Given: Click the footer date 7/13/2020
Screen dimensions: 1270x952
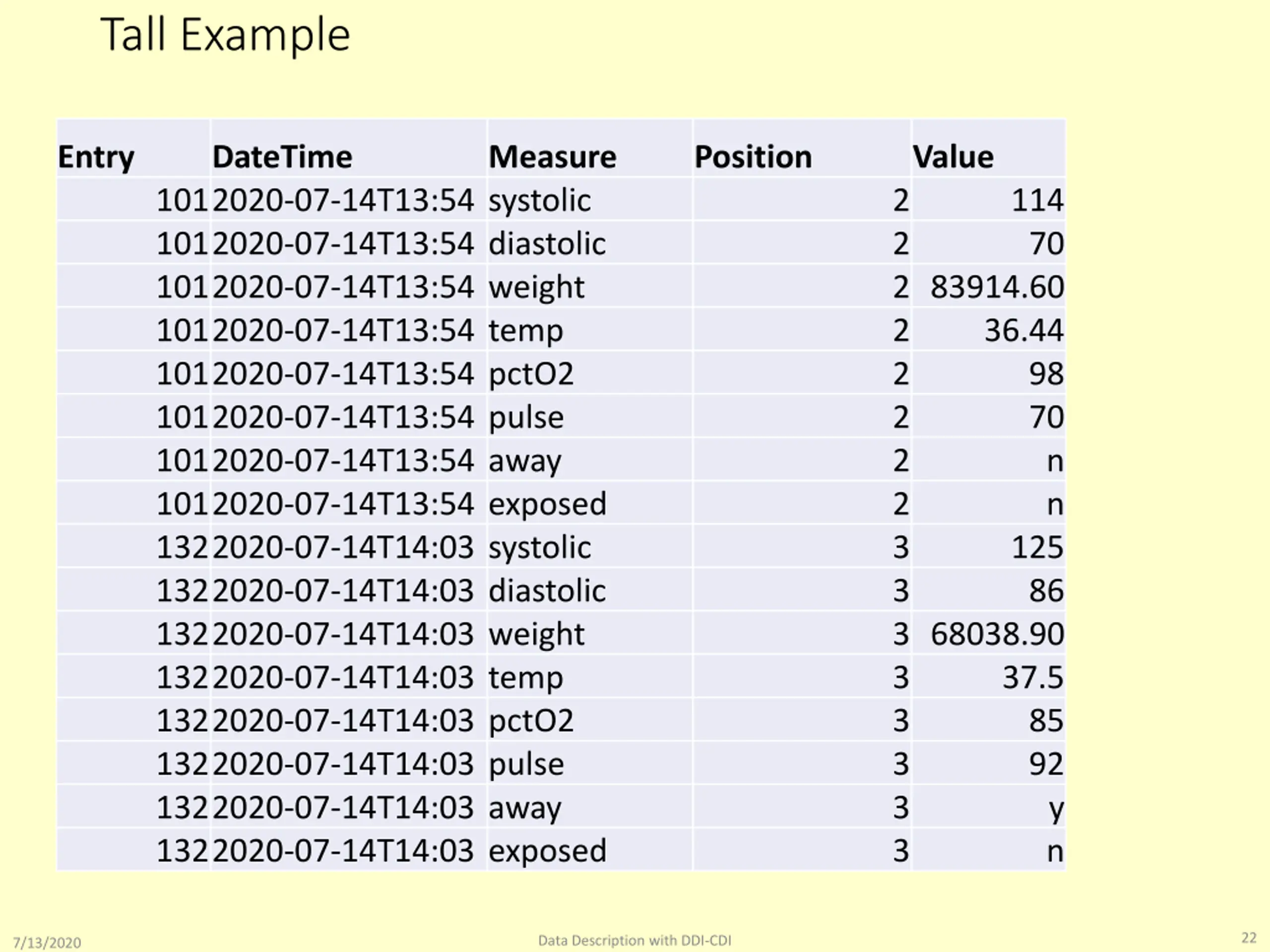Looking at the screenshot, I should click(x=47, y=943).
